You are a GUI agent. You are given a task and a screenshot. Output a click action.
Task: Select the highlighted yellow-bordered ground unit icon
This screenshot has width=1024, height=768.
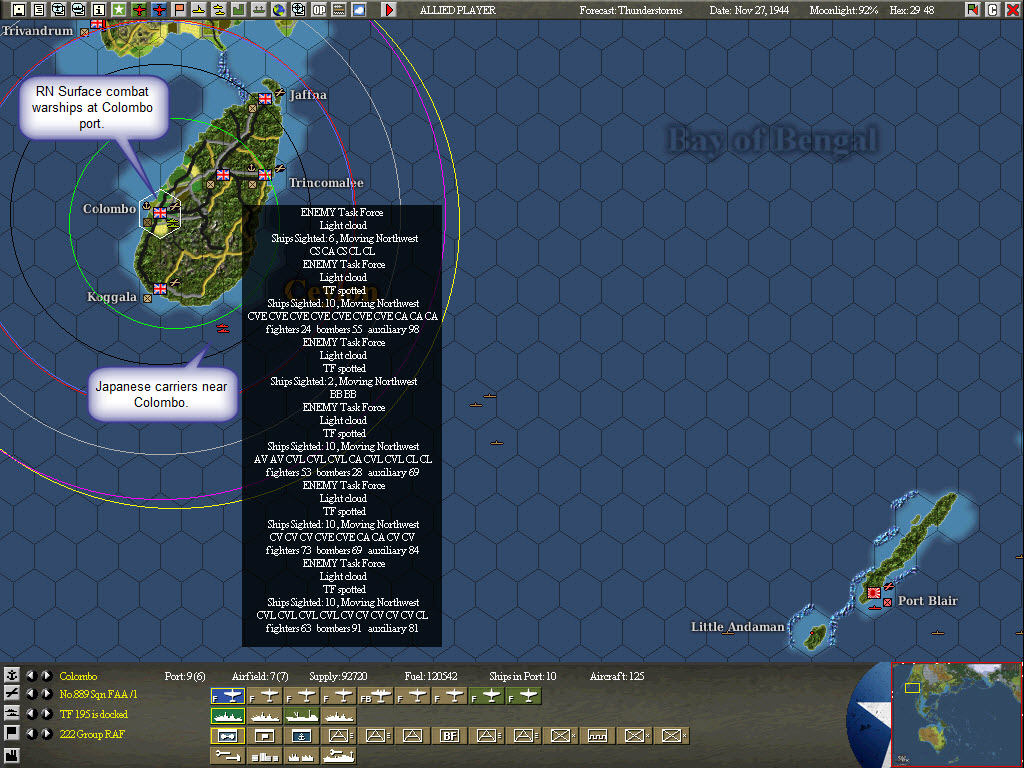pyautogui.click(x=228, y=735)
